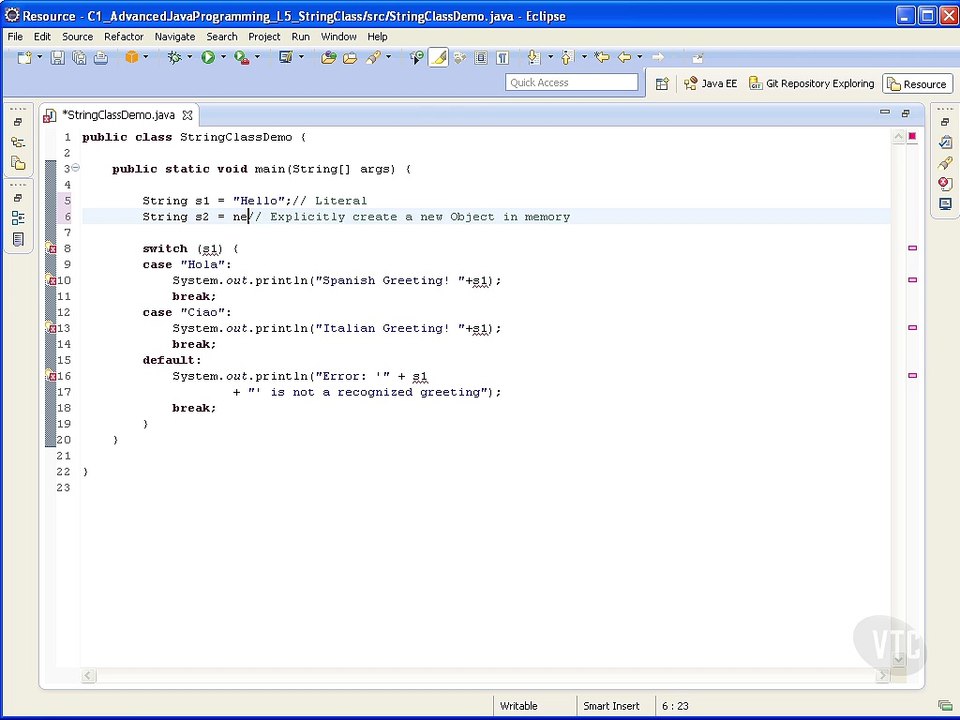The height and width of the screenshot is (720, 960).
Task: Open the Source menu
Action: pos(78,37)
